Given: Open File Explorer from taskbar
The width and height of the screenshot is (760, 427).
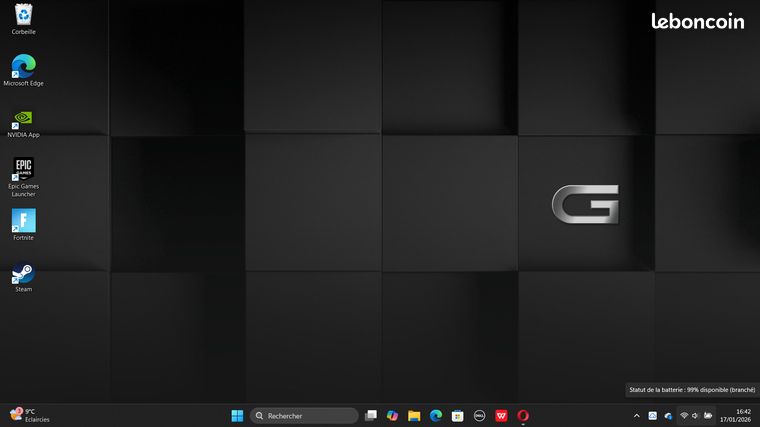Looking at the screenshot, I should [x=414, y=415].
